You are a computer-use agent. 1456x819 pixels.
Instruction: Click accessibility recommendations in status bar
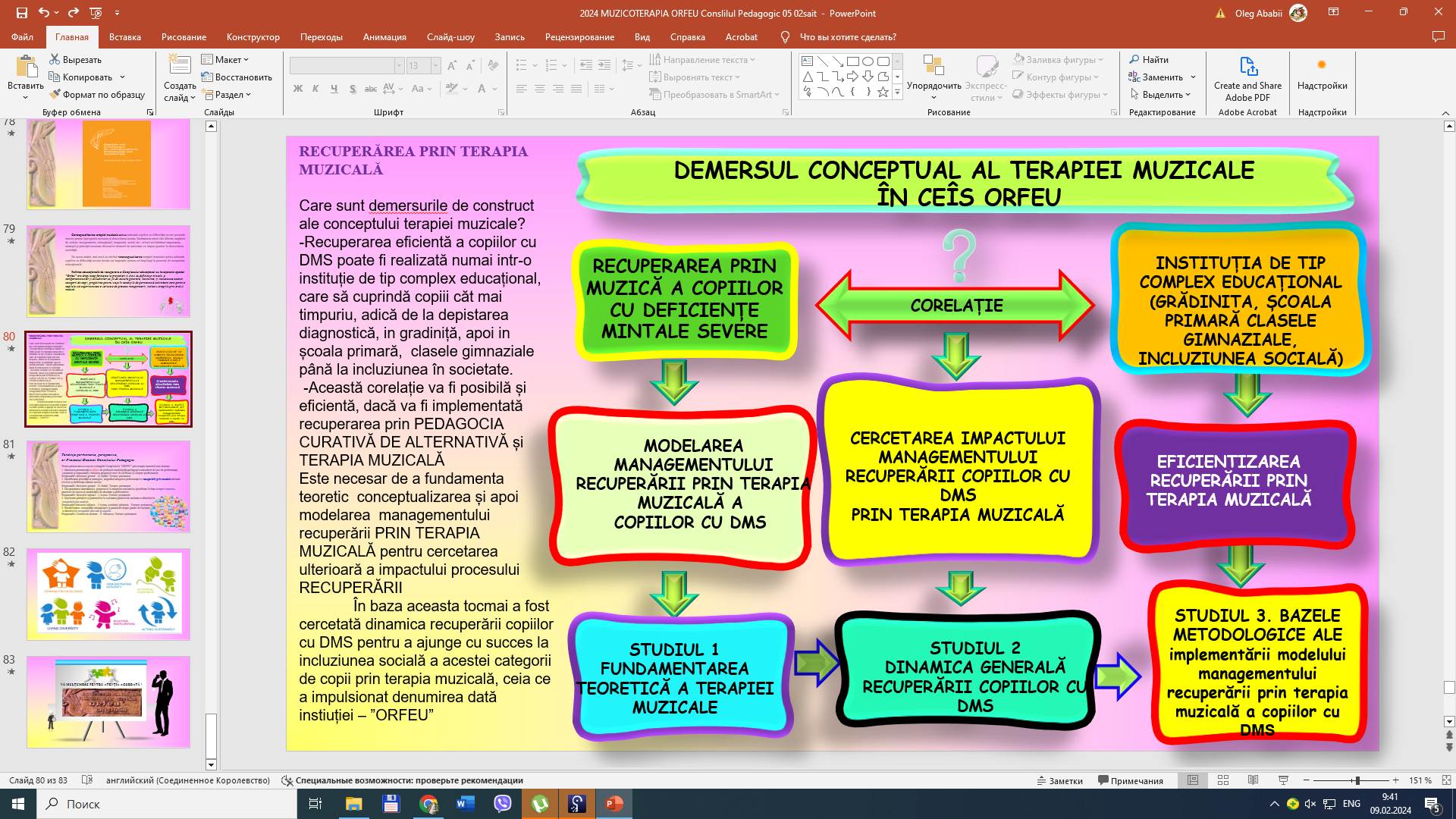[x=402, y=780]
